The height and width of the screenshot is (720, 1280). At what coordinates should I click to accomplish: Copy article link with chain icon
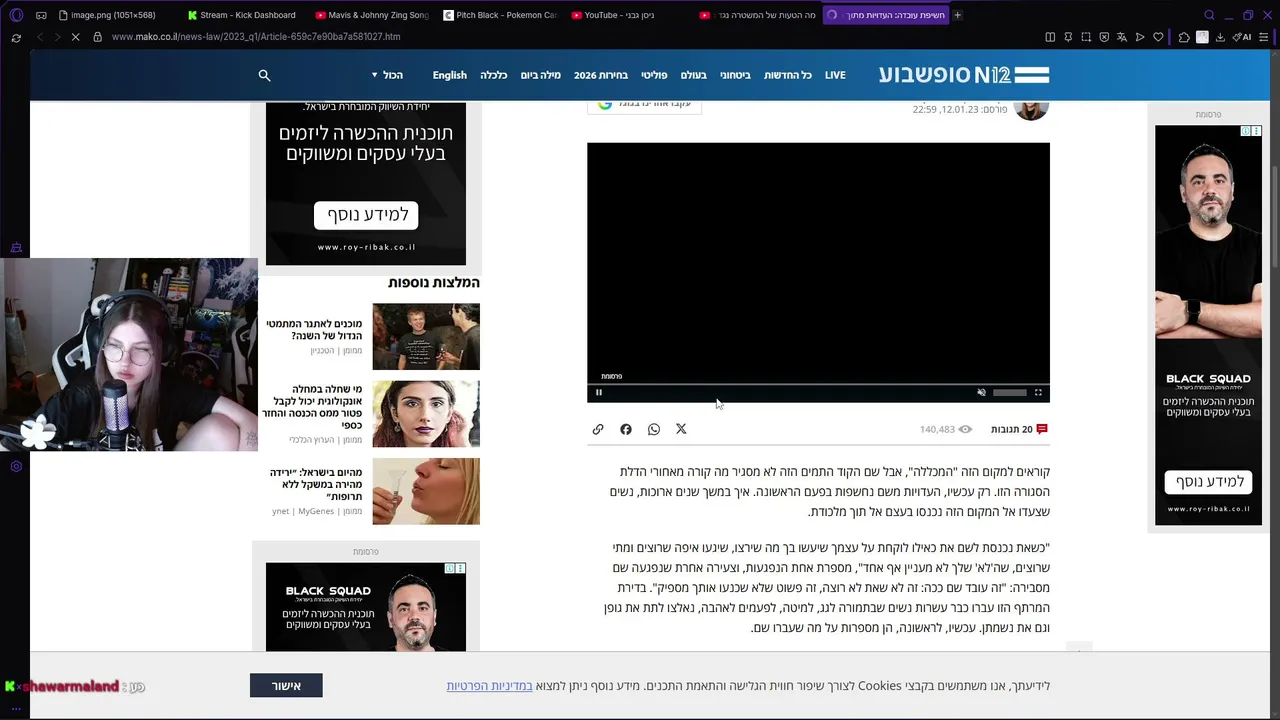coord(598,429)
